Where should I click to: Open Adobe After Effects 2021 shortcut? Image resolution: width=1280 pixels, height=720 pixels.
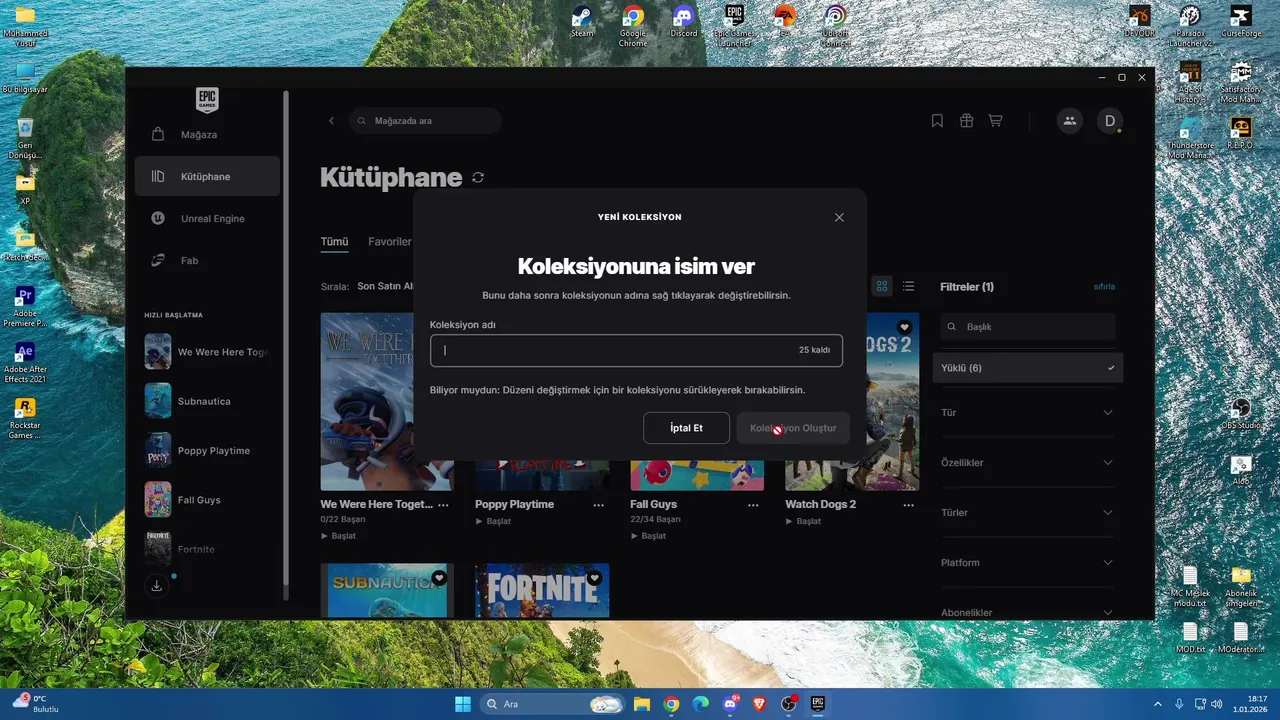[x=25, y=363]
